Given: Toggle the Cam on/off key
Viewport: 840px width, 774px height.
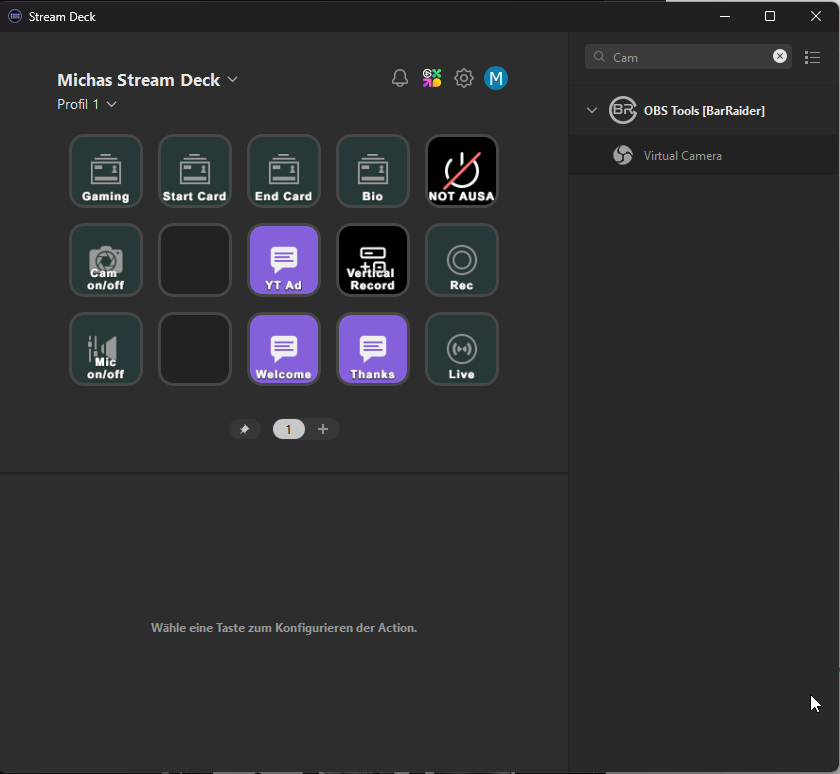Looking at the screenshot, I should pos(105,260).
